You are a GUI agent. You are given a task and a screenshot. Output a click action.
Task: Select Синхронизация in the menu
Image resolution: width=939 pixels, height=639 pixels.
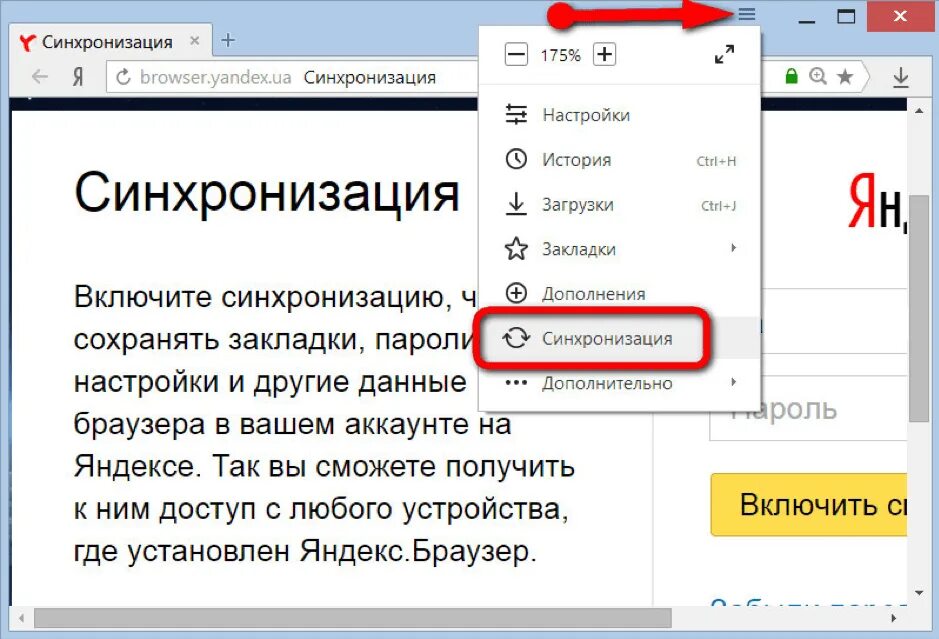coord(620,338)
